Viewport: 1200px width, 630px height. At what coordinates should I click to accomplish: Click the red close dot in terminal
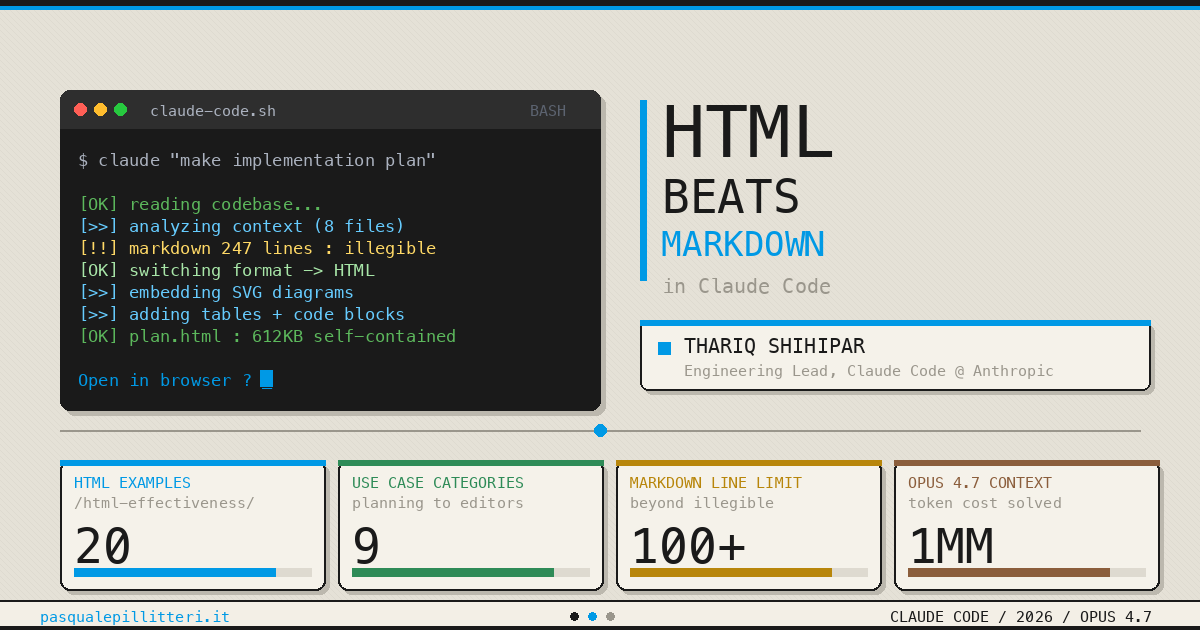coord(81,110)
